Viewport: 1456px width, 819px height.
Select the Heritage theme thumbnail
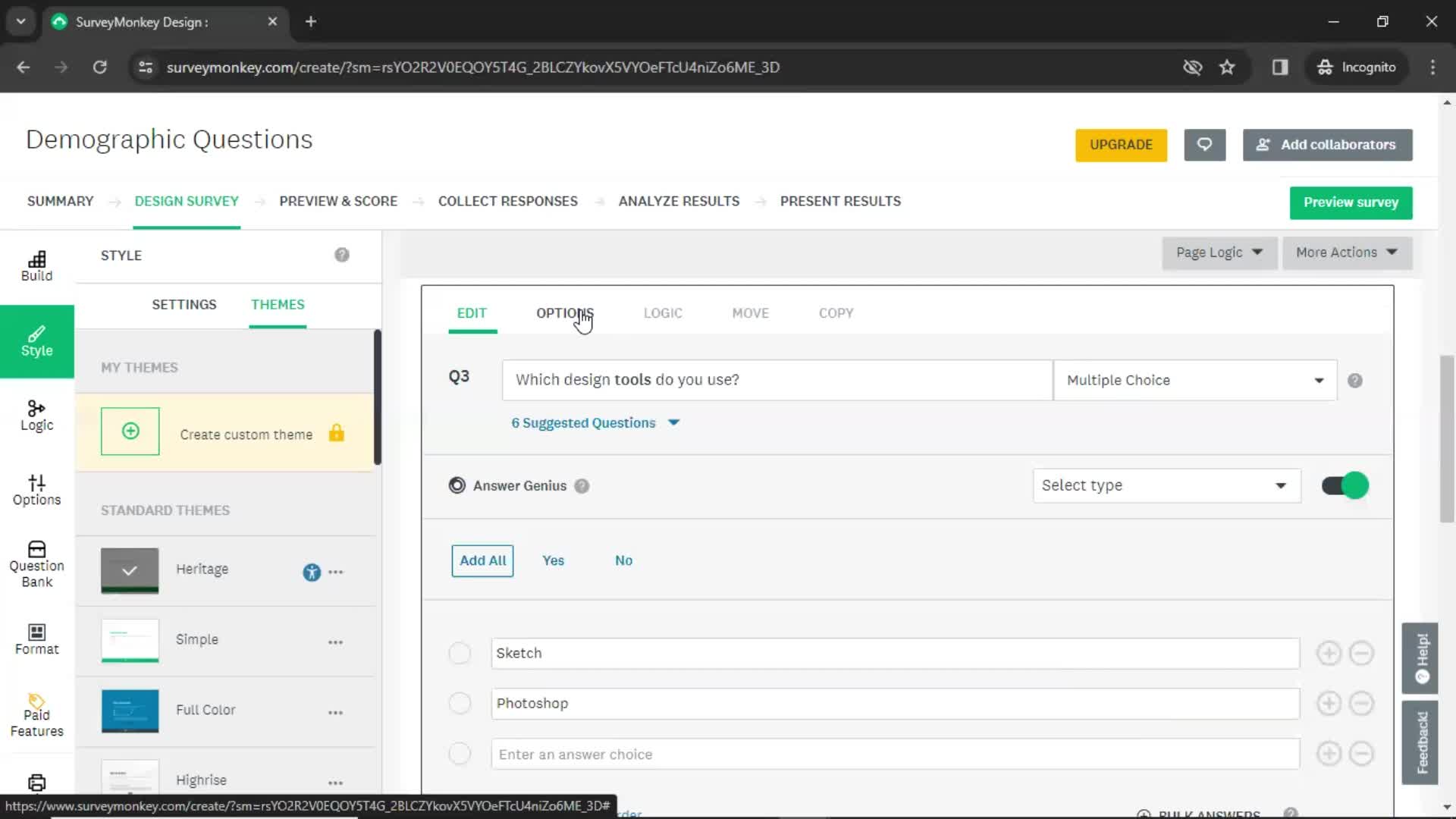click(130, 570)
